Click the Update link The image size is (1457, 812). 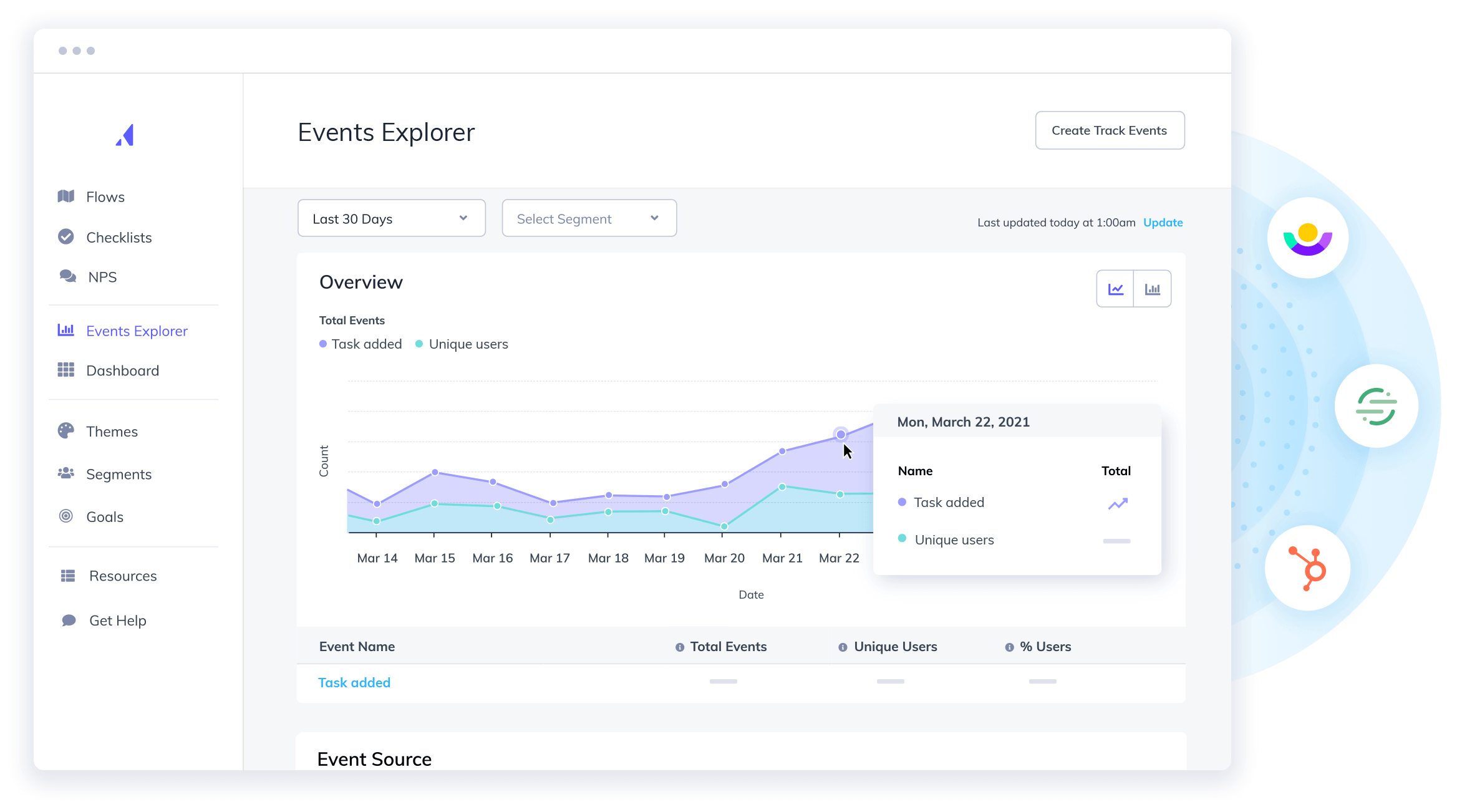coord(1163,223)
